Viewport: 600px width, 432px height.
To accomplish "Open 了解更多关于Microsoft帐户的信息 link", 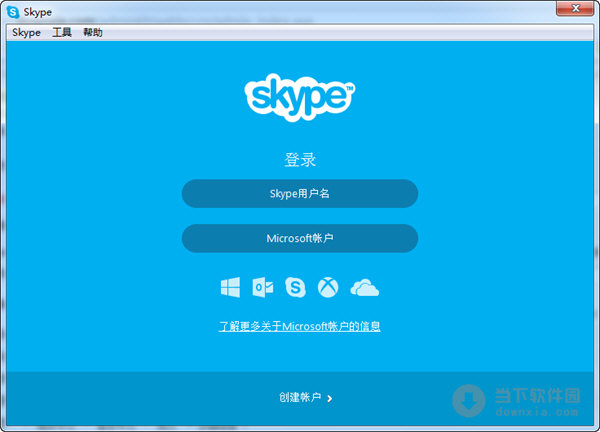I will 300,326.
